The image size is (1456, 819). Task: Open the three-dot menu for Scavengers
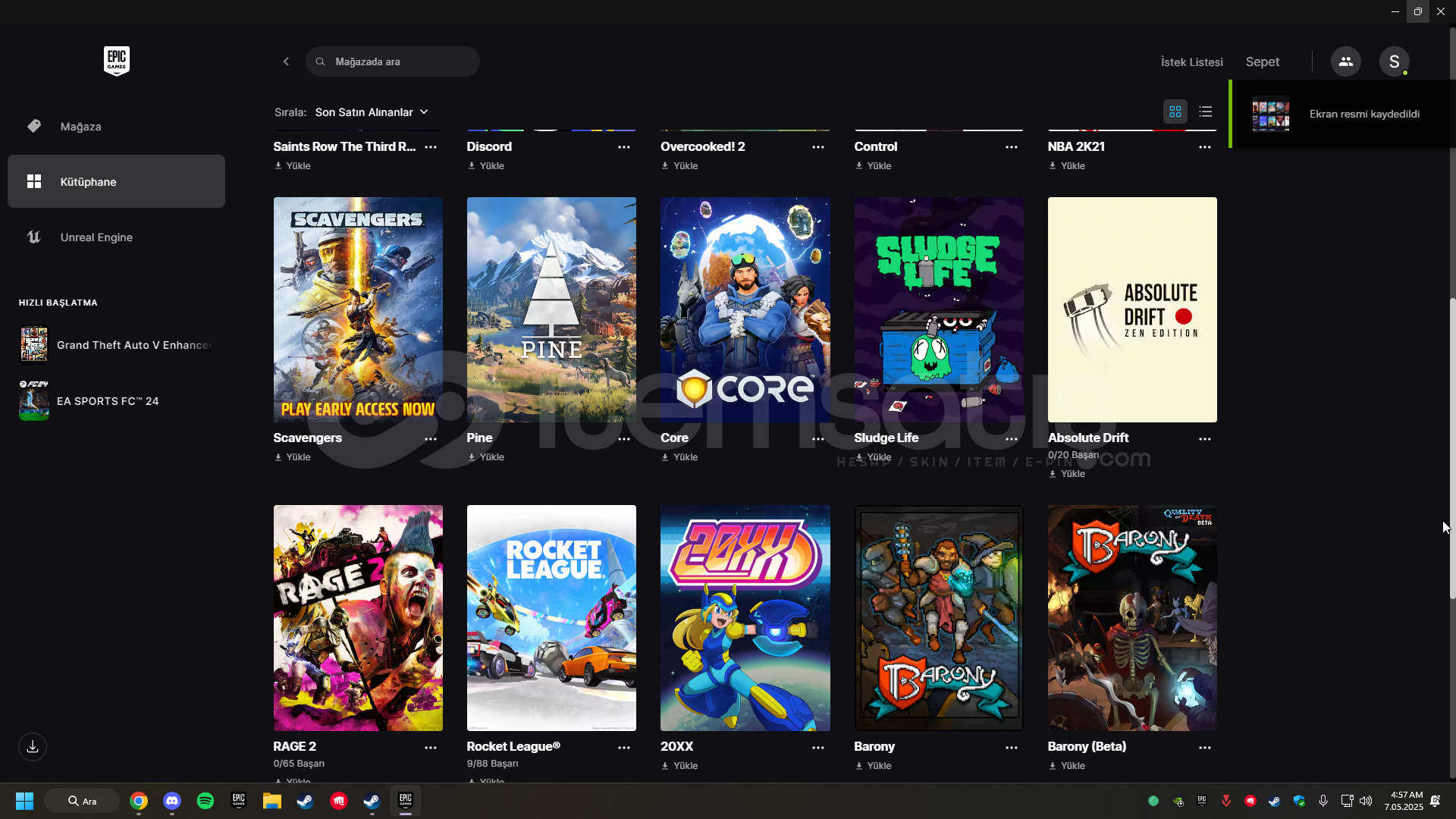pos(430,439)
